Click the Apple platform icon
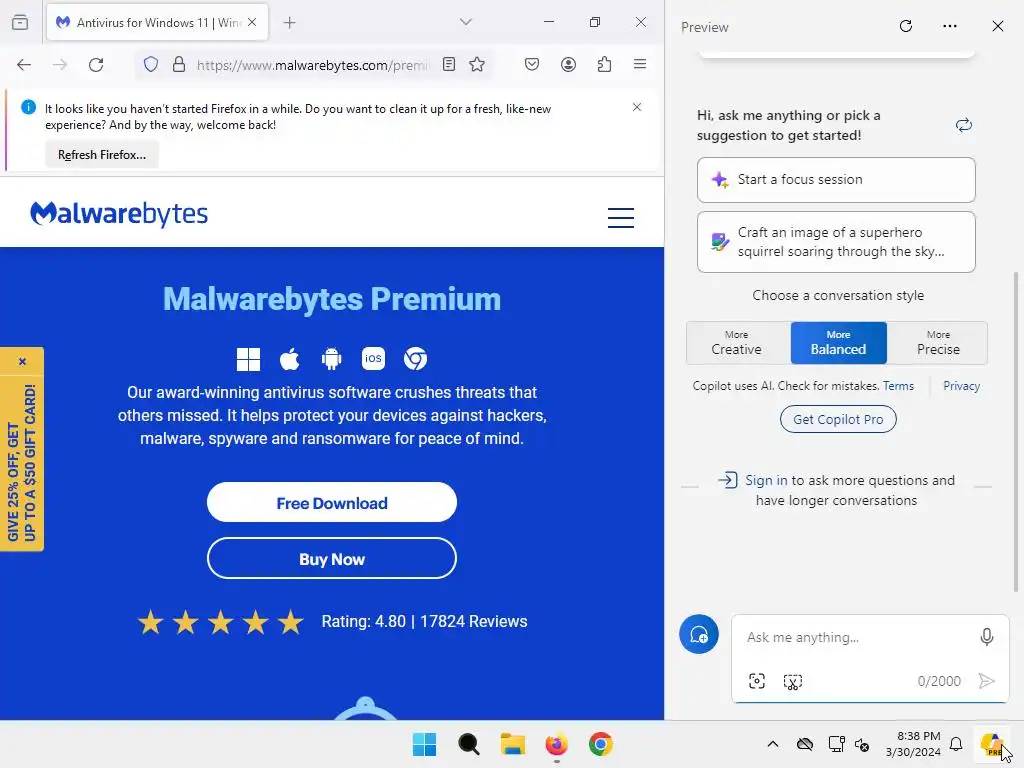This screenshot has height=768, width=1024. [289, 359]
